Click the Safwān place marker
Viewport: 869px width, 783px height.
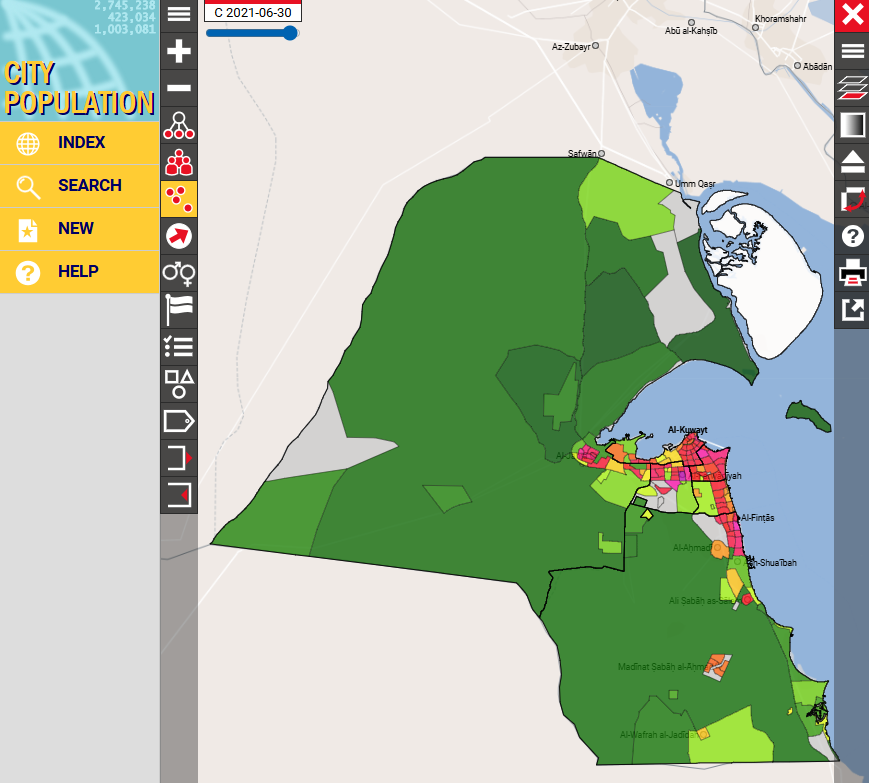[601, 153]
